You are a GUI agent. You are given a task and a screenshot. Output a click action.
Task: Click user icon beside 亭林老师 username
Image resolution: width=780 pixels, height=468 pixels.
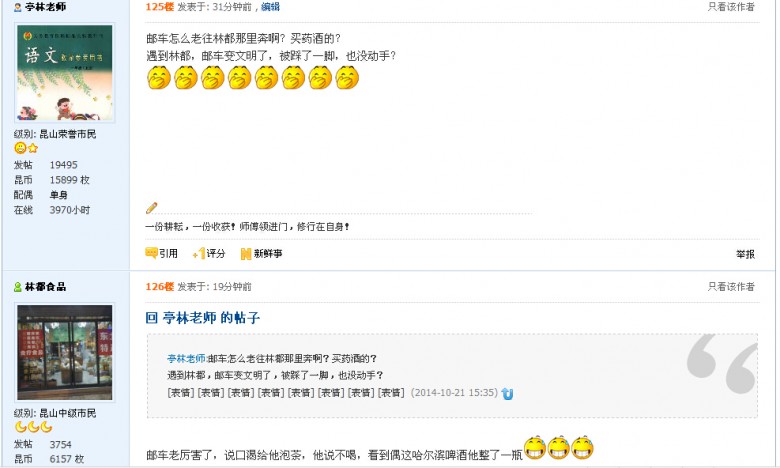[x=18, y=7]
